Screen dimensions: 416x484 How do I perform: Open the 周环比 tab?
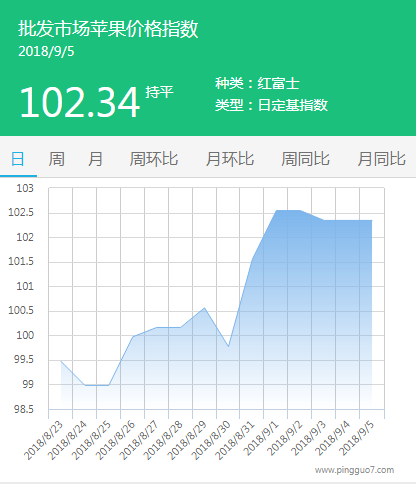[154, 159]
